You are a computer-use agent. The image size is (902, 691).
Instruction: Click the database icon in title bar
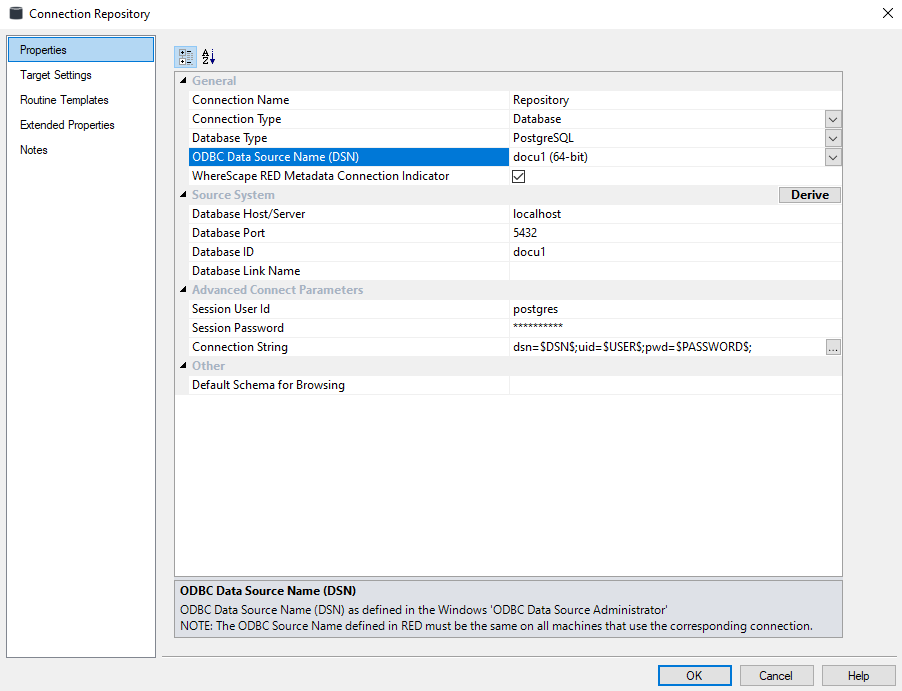[x=16, y=14]
